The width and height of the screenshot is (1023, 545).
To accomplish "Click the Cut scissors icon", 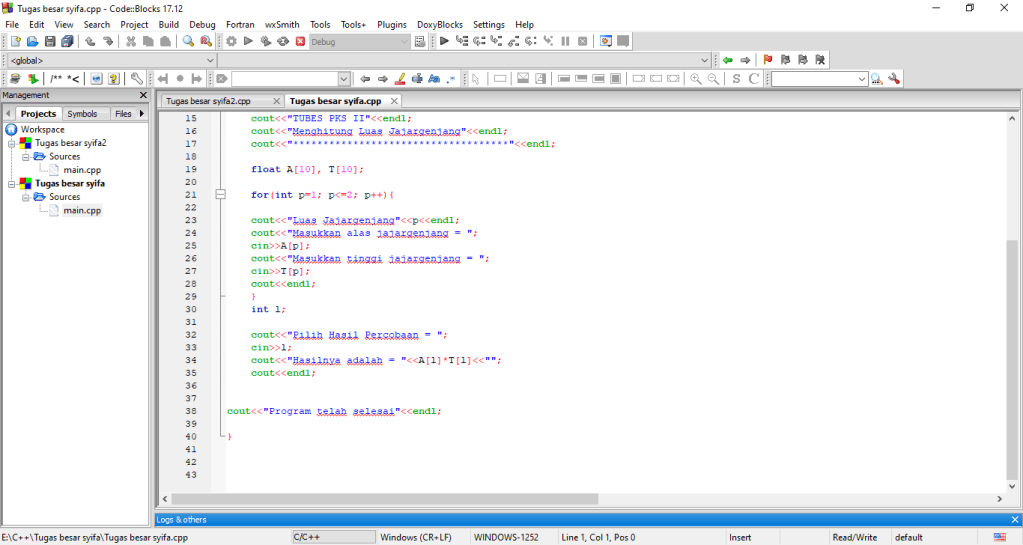I will point(131,42).
